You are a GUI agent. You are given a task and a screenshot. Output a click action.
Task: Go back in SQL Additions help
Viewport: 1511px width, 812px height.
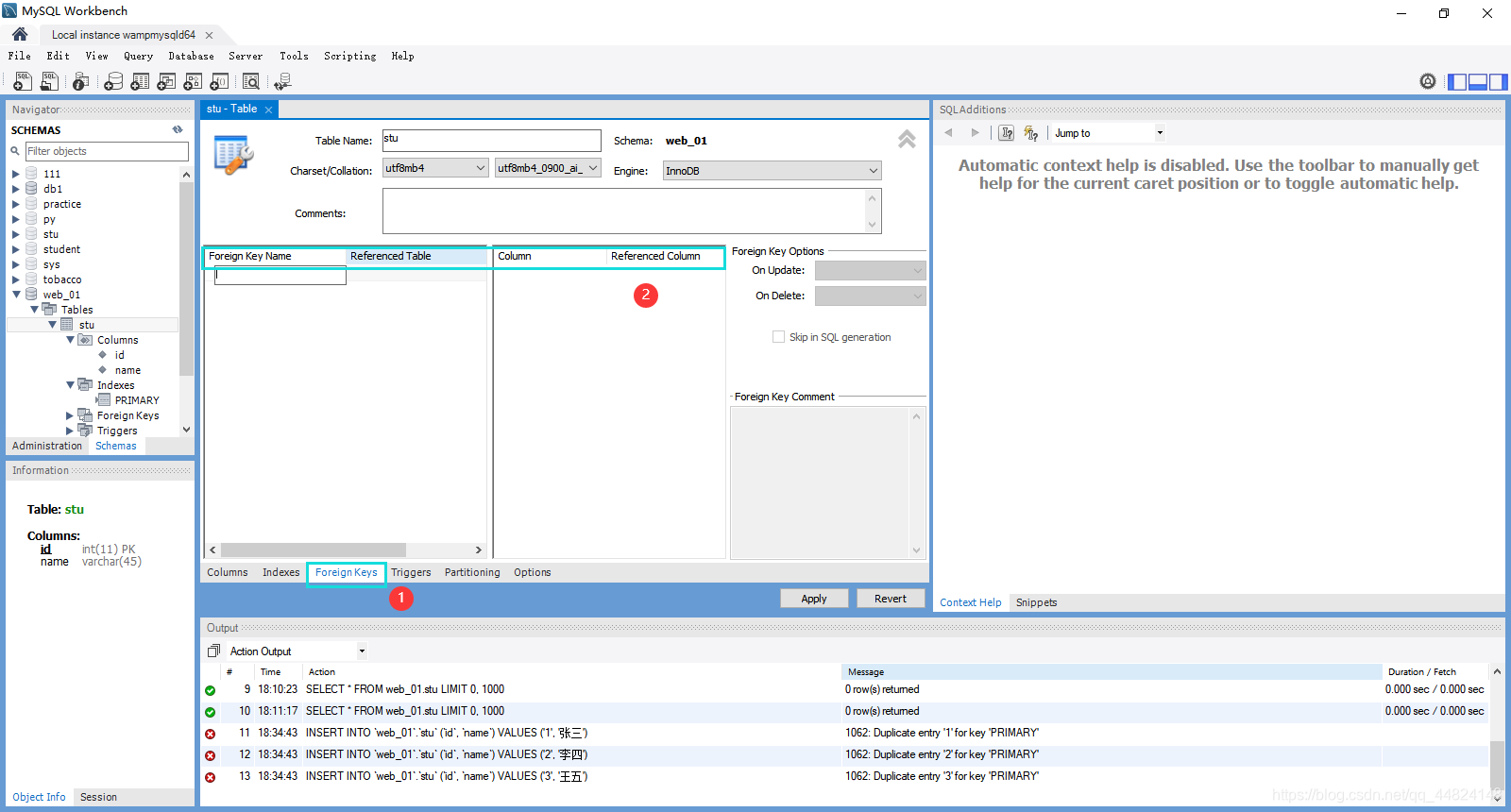coord(949,133)
